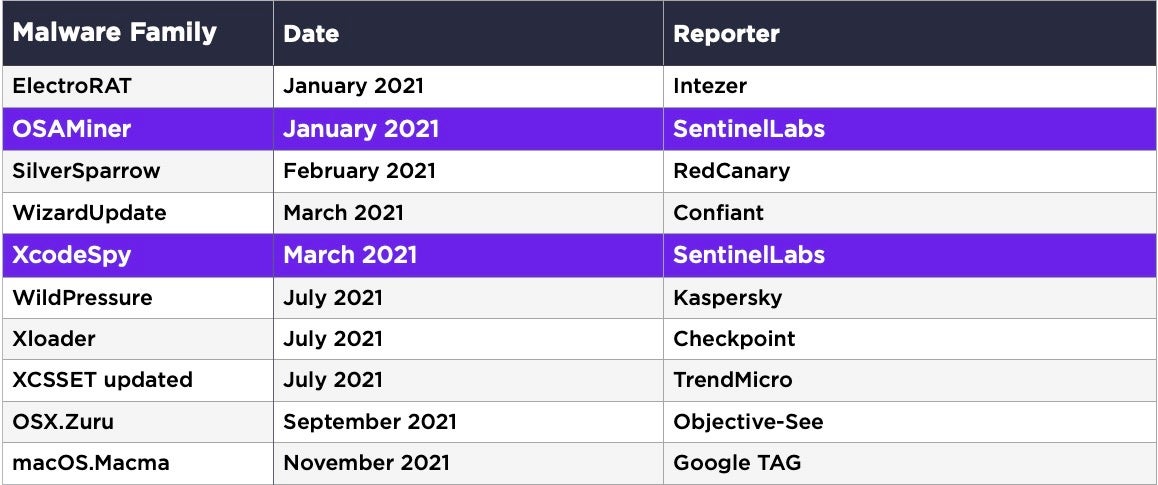Select the RedCanary reporter cell
The height and width of the screenshot is (485, 1158).
[x=731, y=171]
